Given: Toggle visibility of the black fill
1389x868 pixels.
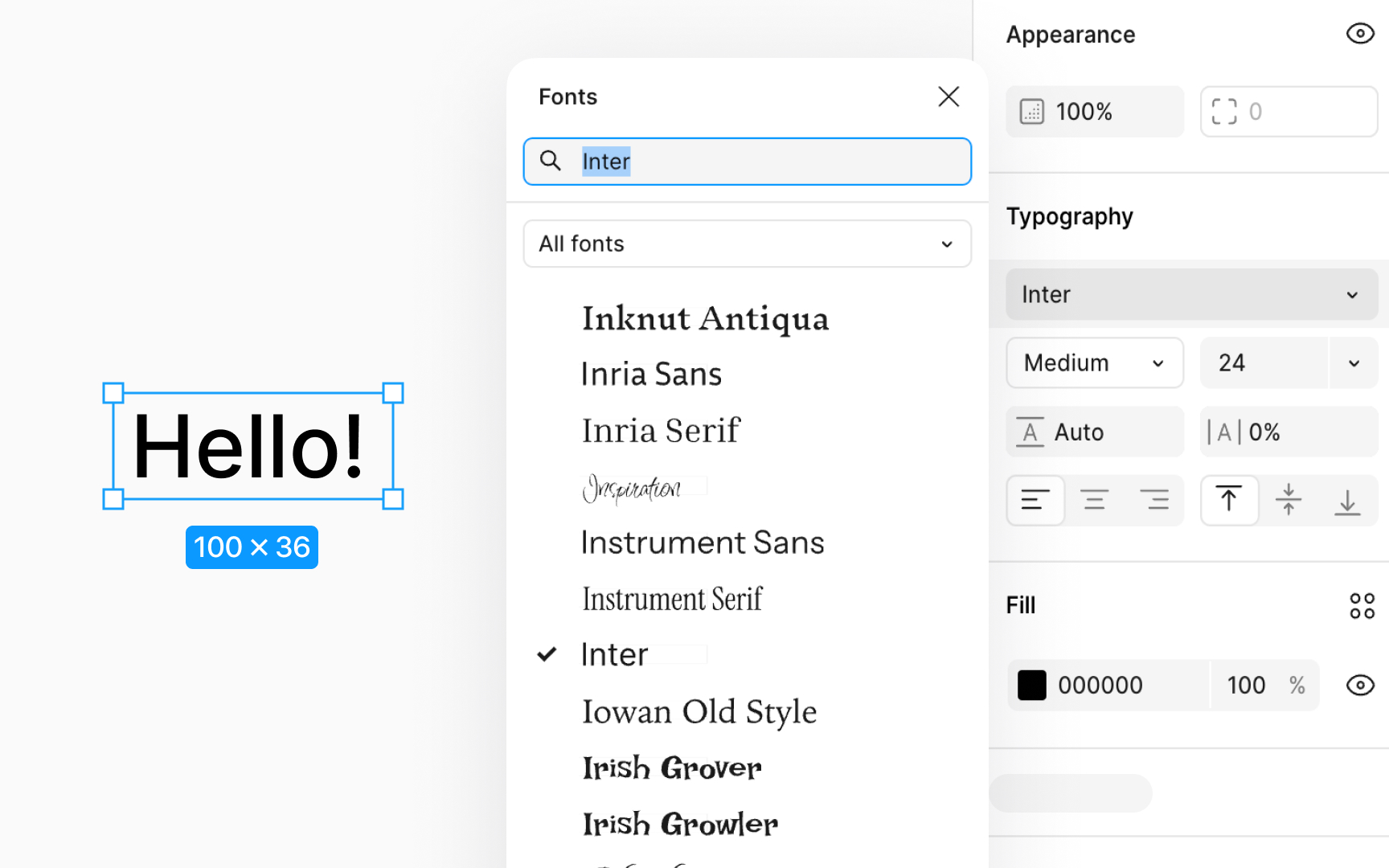Looking at the screenshot, I should (x=1360, y=686).
